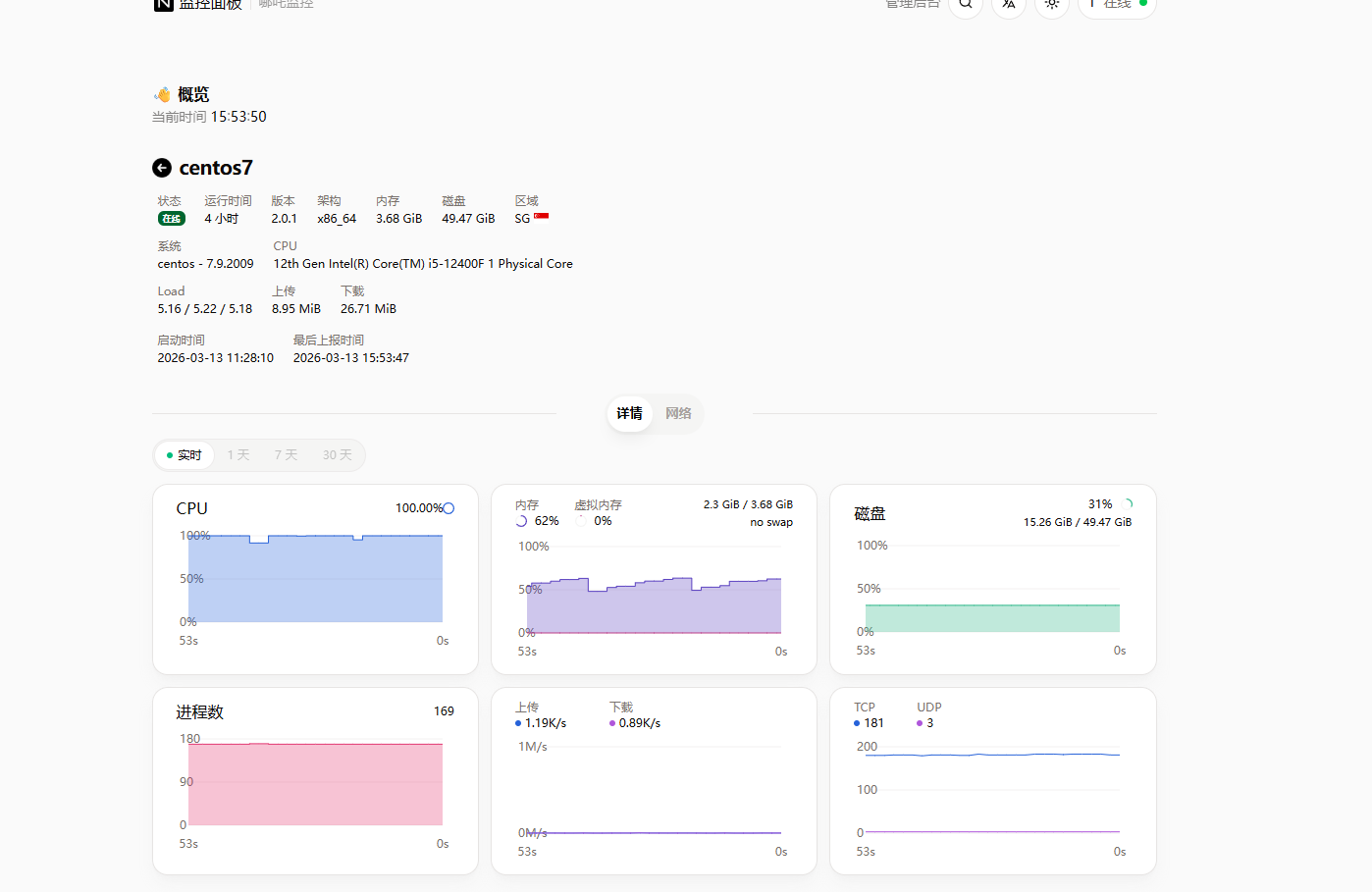
Task: Switch to the 网络 tab
Action: (x=678, y=414)
